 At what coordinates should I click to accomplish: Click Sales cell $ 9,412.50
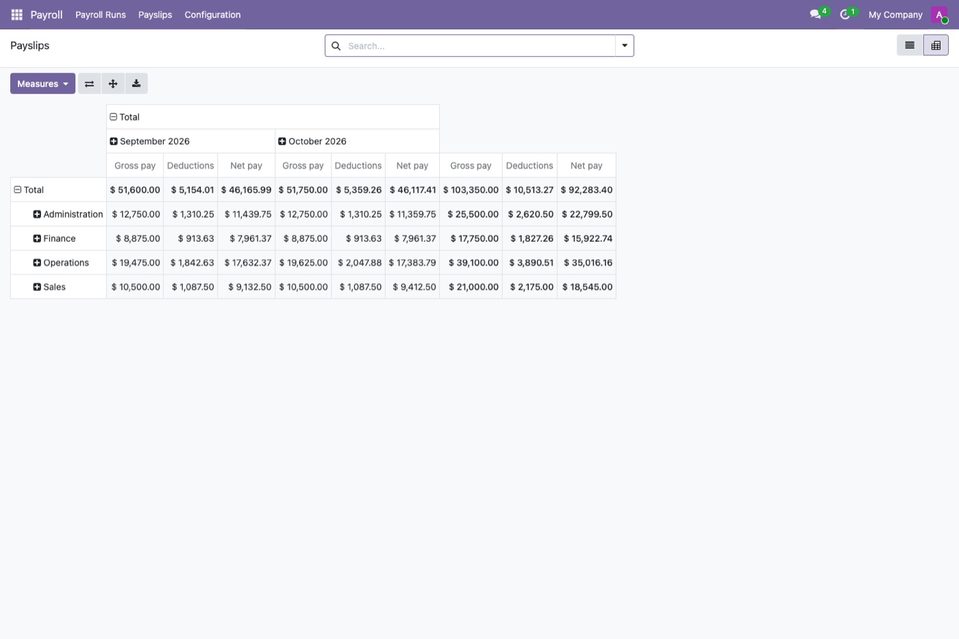412,287
